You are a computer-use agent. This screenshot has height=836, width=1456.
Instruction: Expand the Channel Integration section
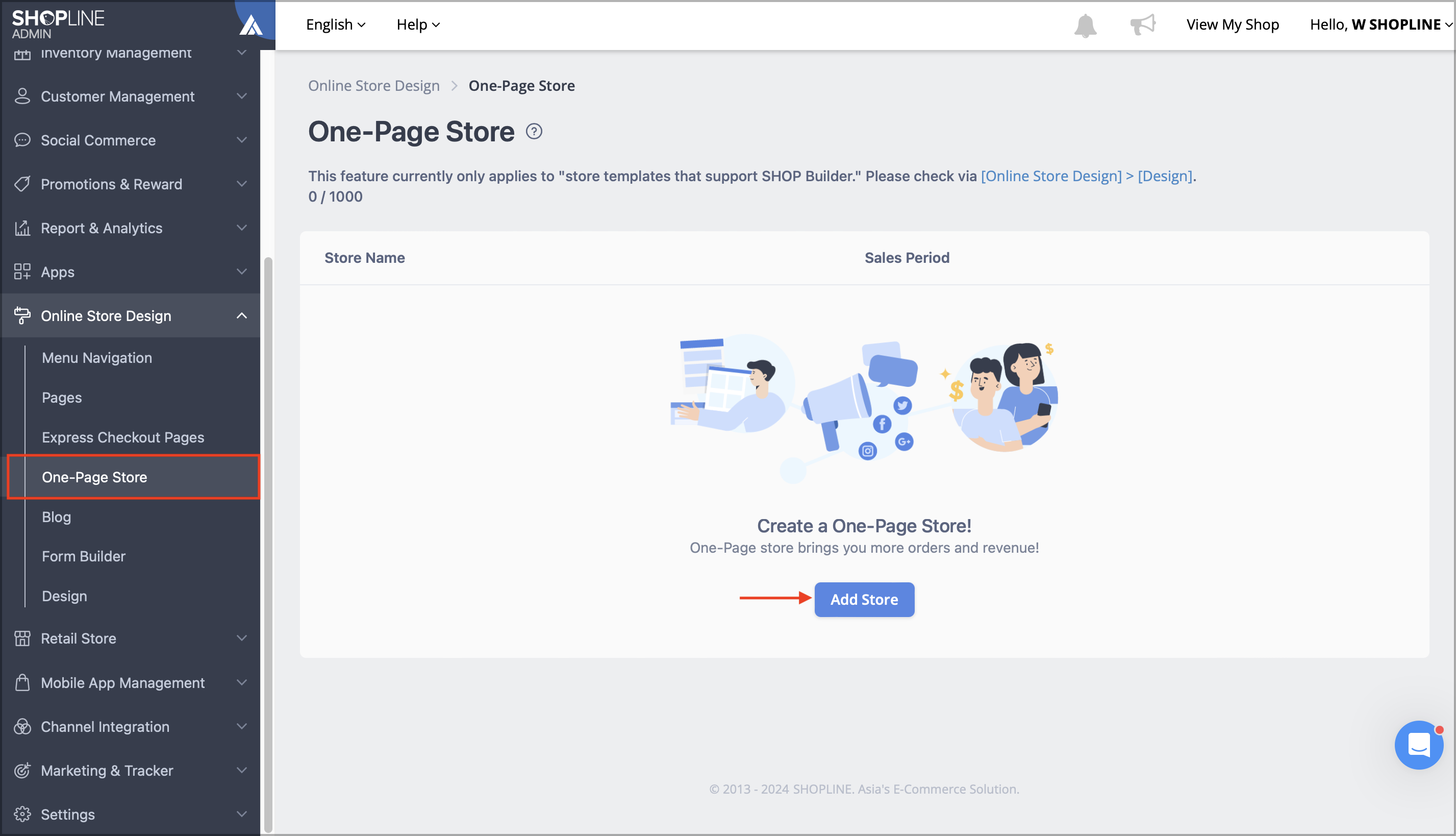click(242, 726)
